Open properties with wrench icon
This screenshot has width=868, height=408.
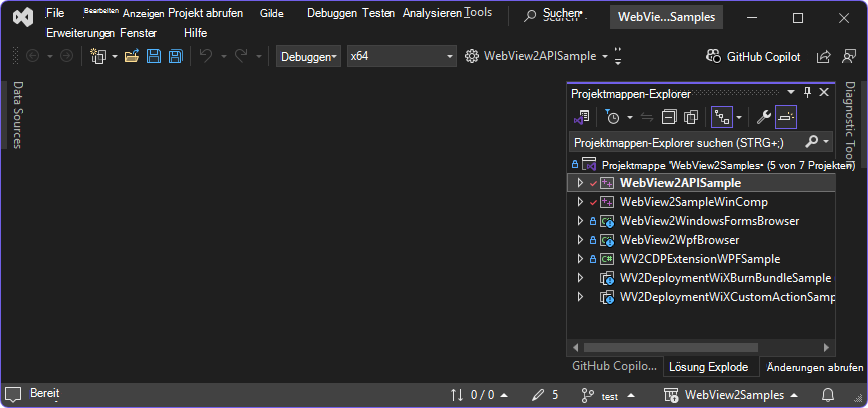click(x=763, y=117)
